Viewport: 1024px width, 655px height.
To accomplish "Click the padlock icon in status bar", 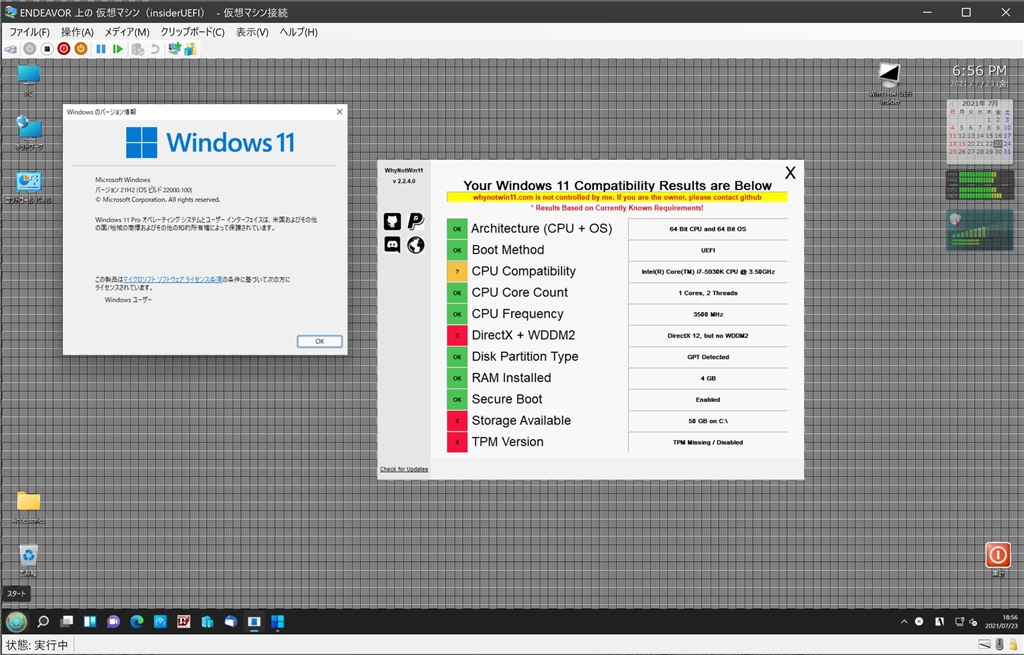I will coord(1014,645).
